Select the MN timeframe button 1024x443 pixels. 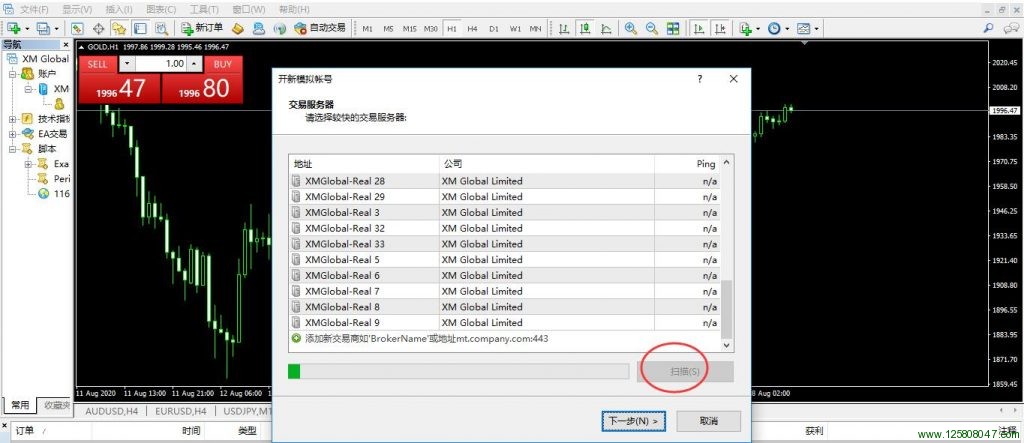tap(536, 29)
